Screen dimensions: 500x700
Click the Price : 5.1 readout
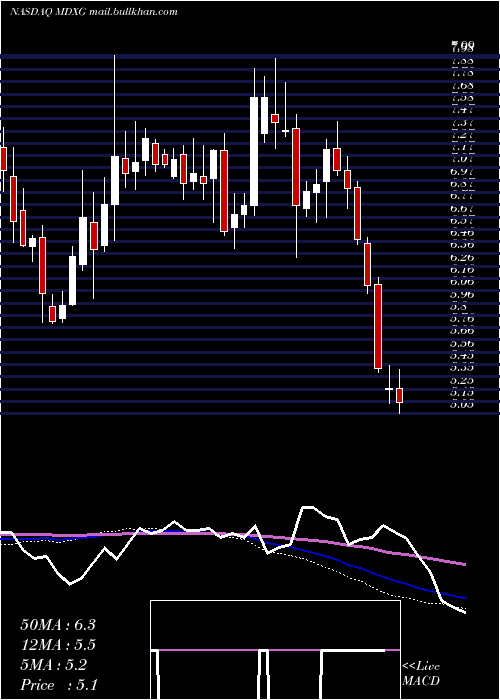pos(58,685)
